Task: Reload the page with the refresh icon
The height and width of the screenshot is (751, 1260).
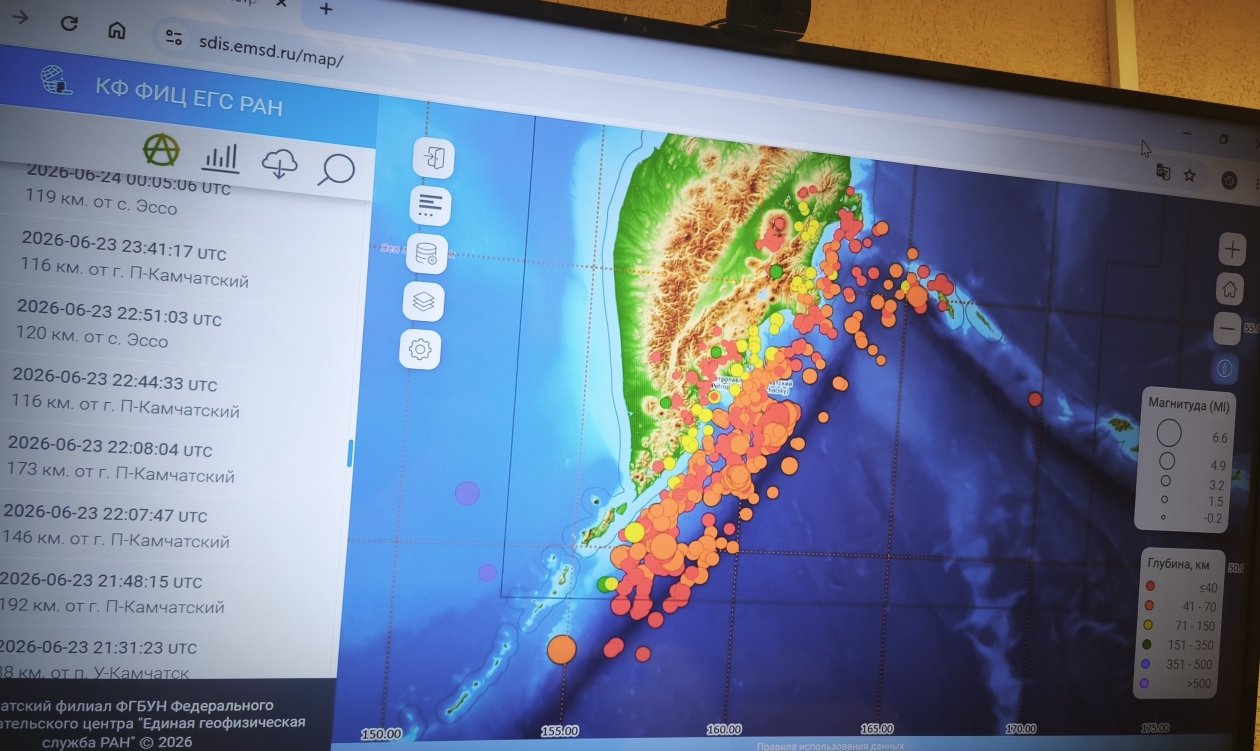Action: tap(69, 22)
